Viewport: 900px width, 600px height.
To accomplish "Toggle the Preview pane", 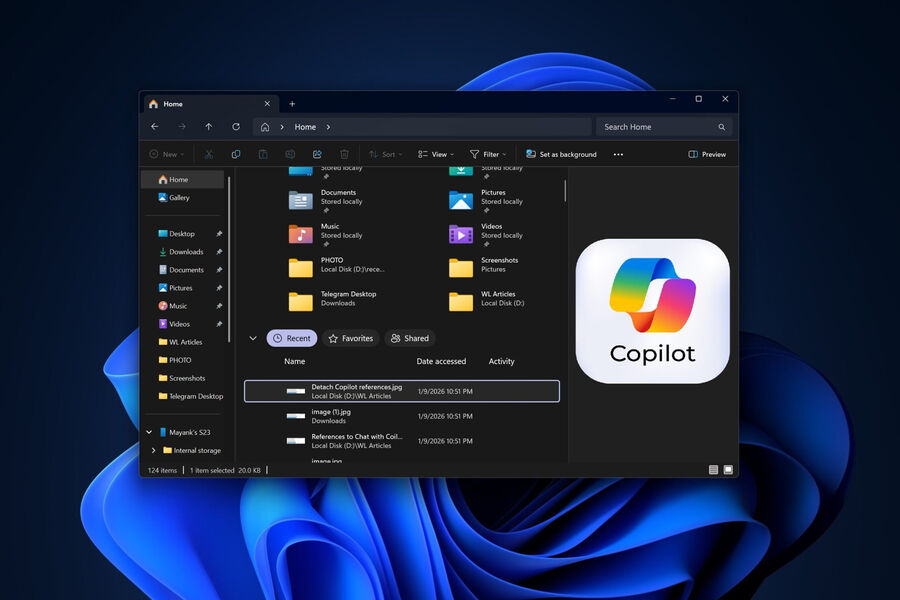I will coord(707,154).
